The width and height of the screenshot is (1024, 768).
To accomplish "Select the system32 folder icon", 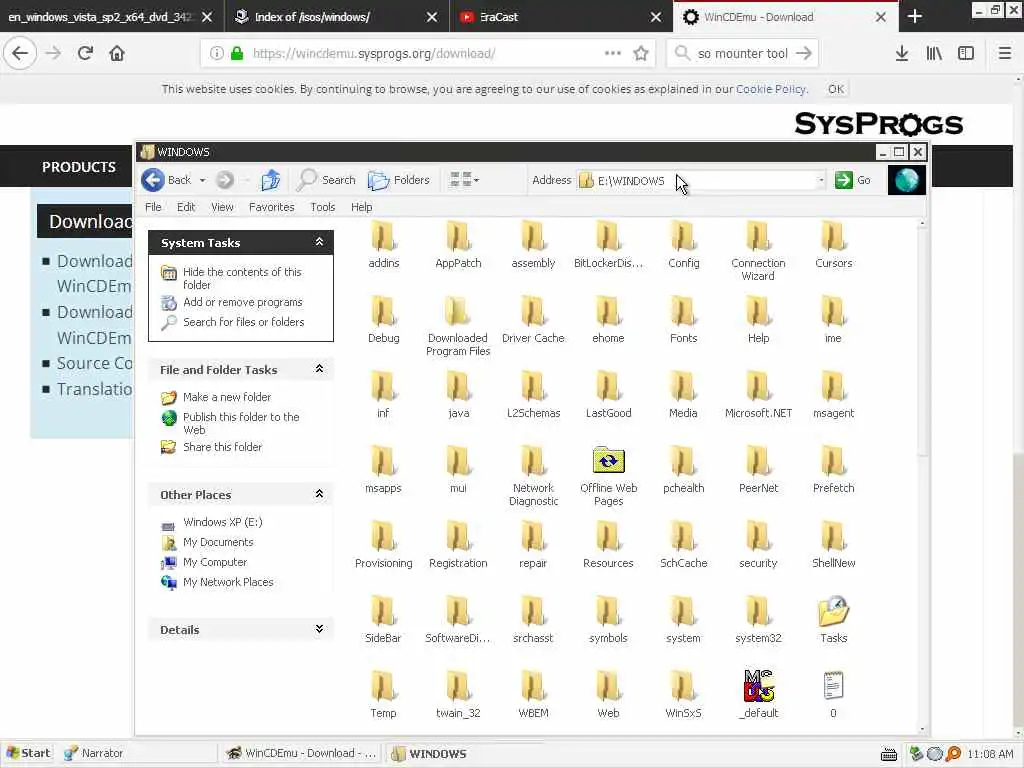I will point(758,613).
